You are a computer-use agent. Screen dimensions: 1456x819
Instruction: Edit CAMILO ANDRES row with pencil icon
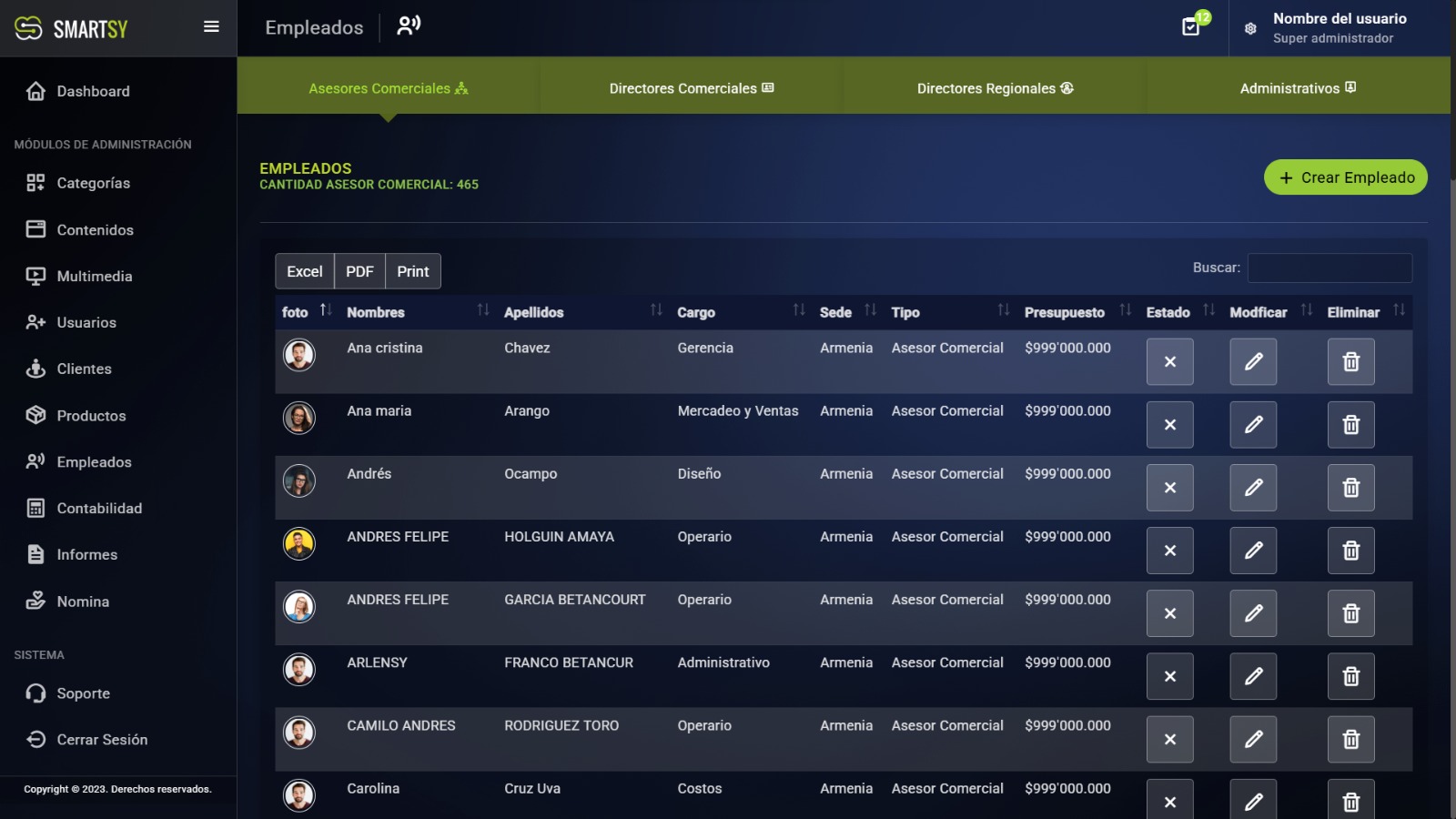pyautogui.click(x=1253, y=739)
